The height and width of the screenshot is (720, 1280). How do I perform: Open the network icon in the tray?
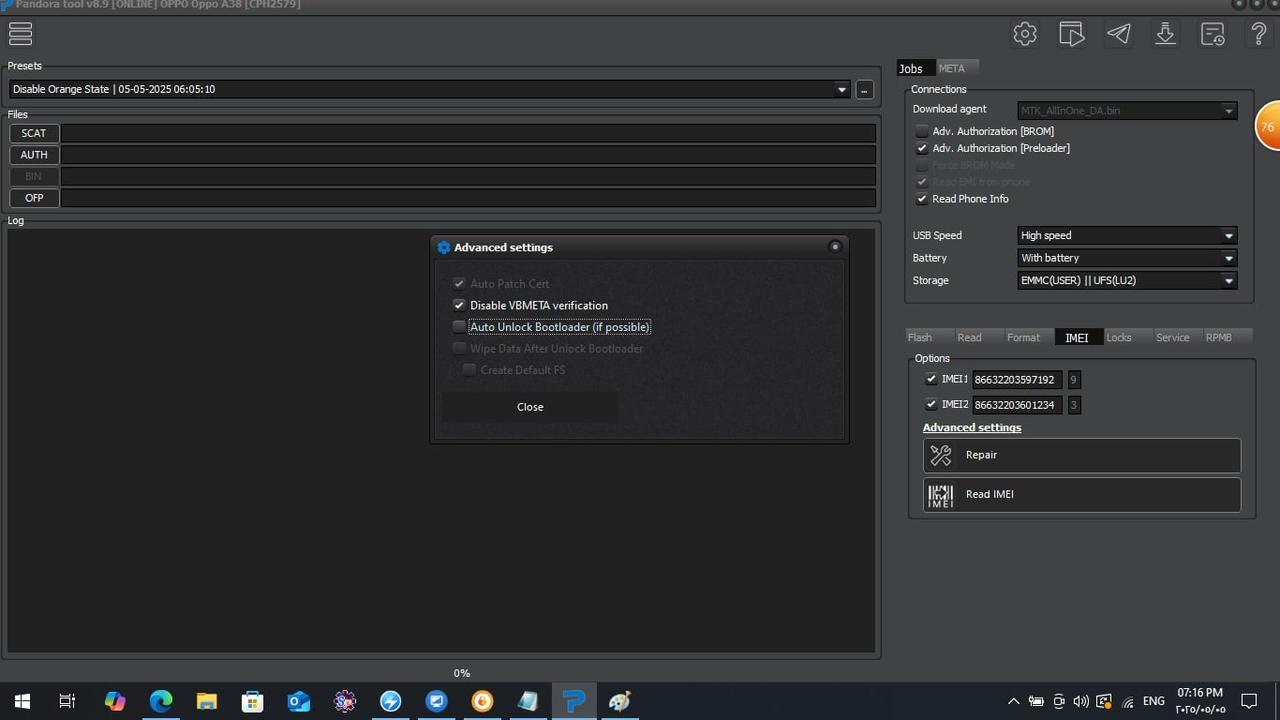click(x=1127, y=701)
